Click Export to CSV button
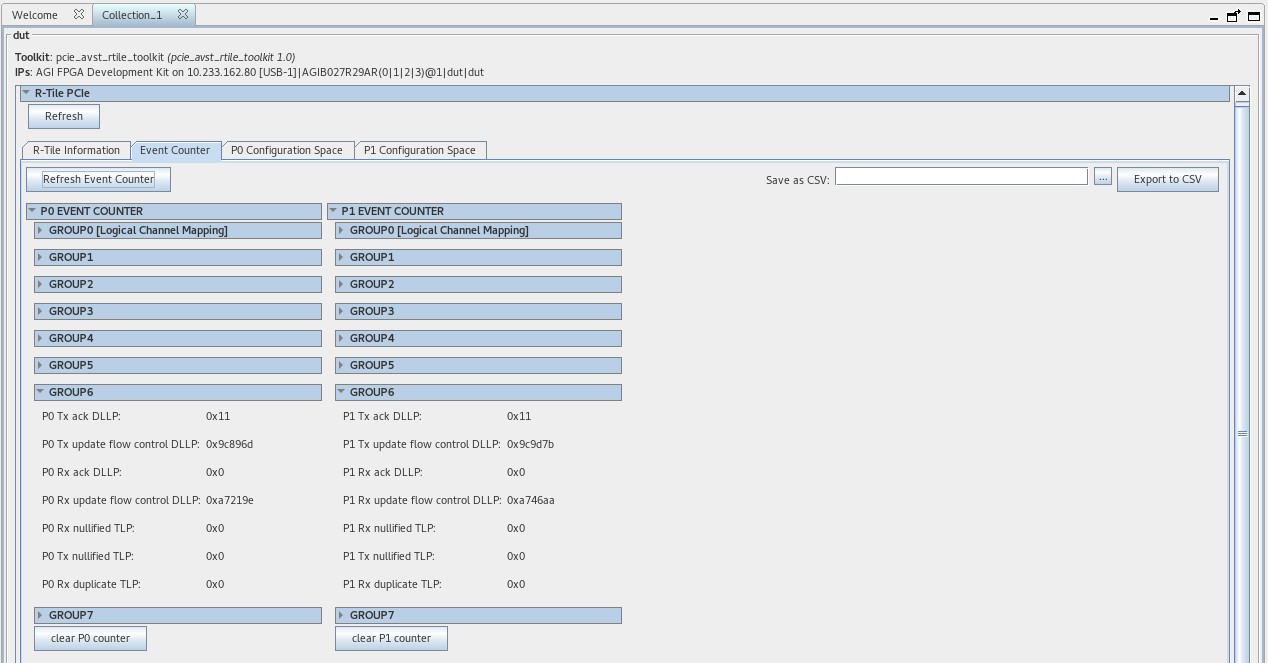1268x663 pixels. 1167,179
